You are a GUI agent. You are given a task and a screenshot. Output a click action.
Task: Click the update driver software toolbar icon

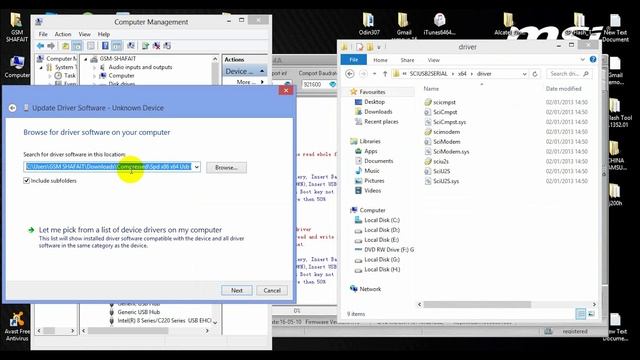(x=145, y=46)
